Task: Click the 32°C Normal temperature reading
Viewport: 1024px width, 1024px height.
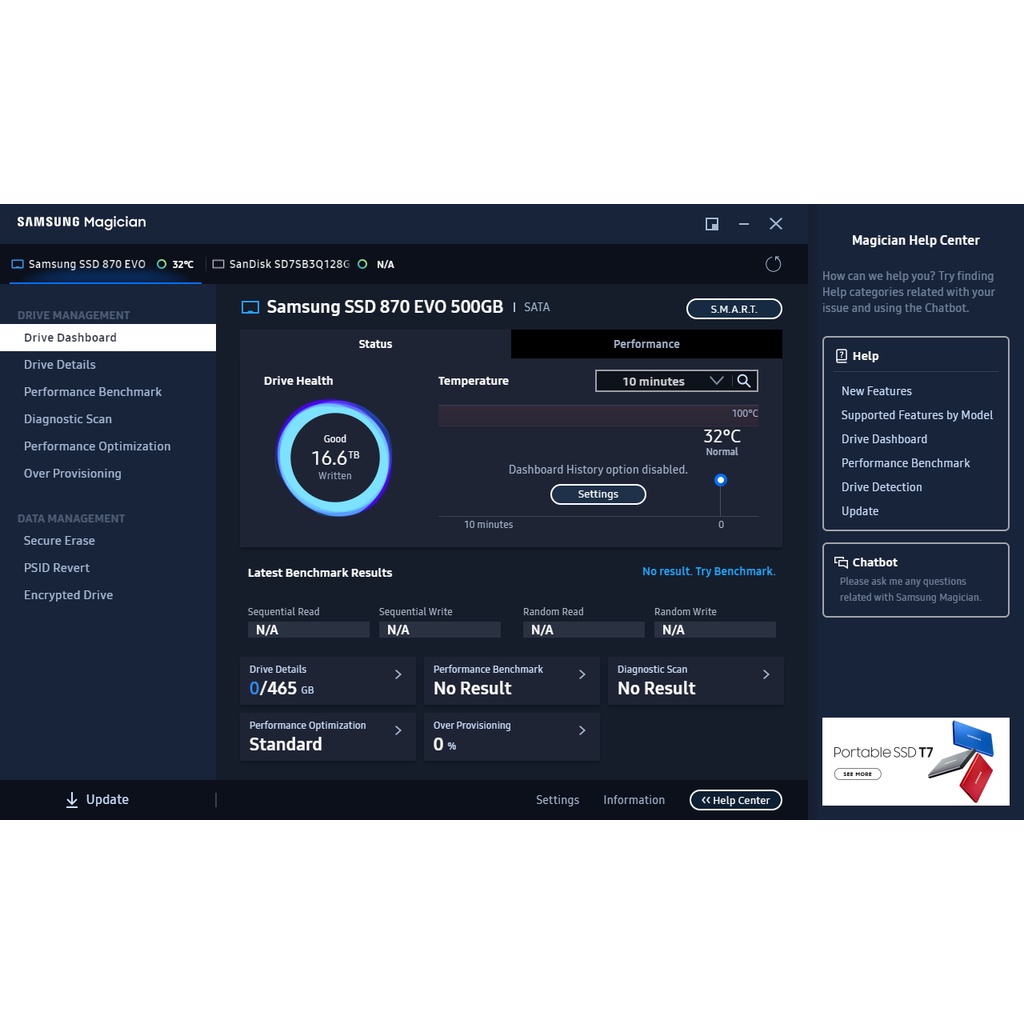Action: [722, 441]
